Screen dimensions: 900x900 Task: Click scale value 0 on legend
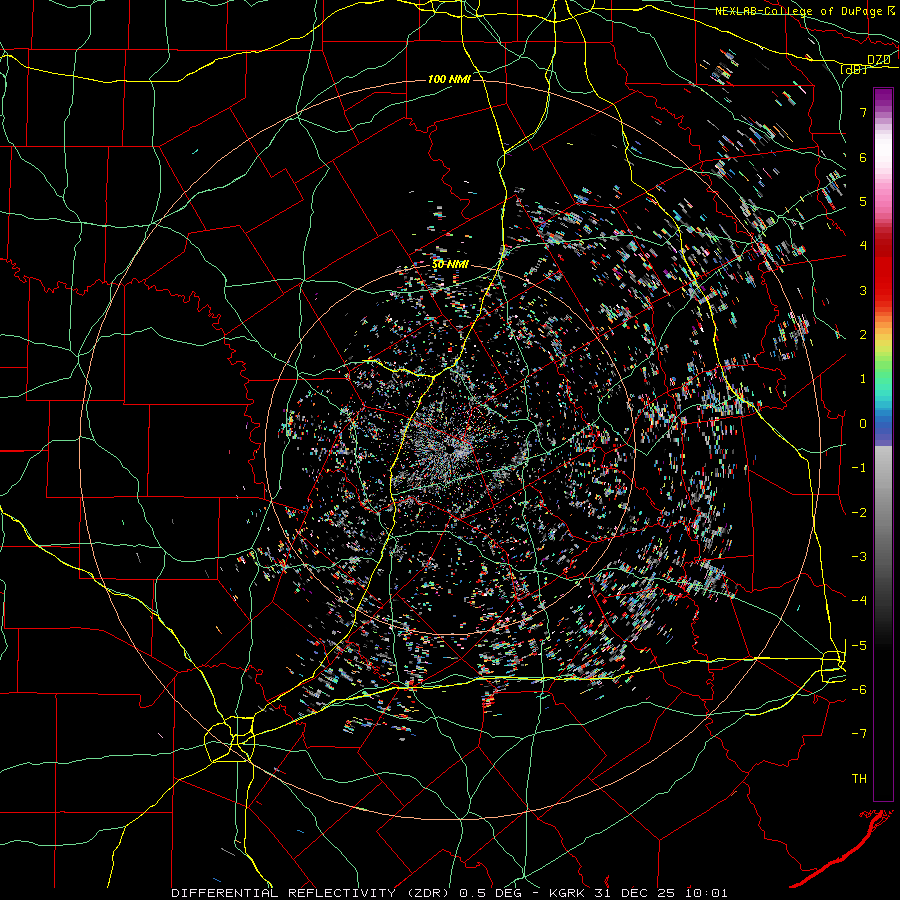(863, 424)
